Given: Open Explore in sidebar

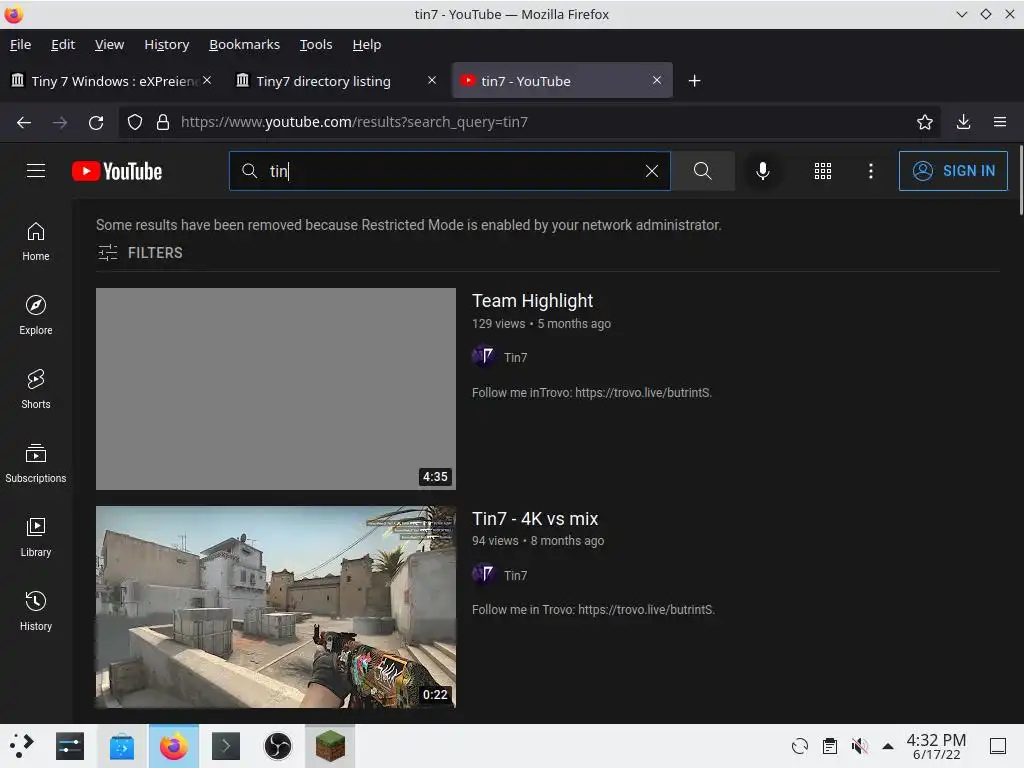Looking at the screenshot, I should point(36,315).
